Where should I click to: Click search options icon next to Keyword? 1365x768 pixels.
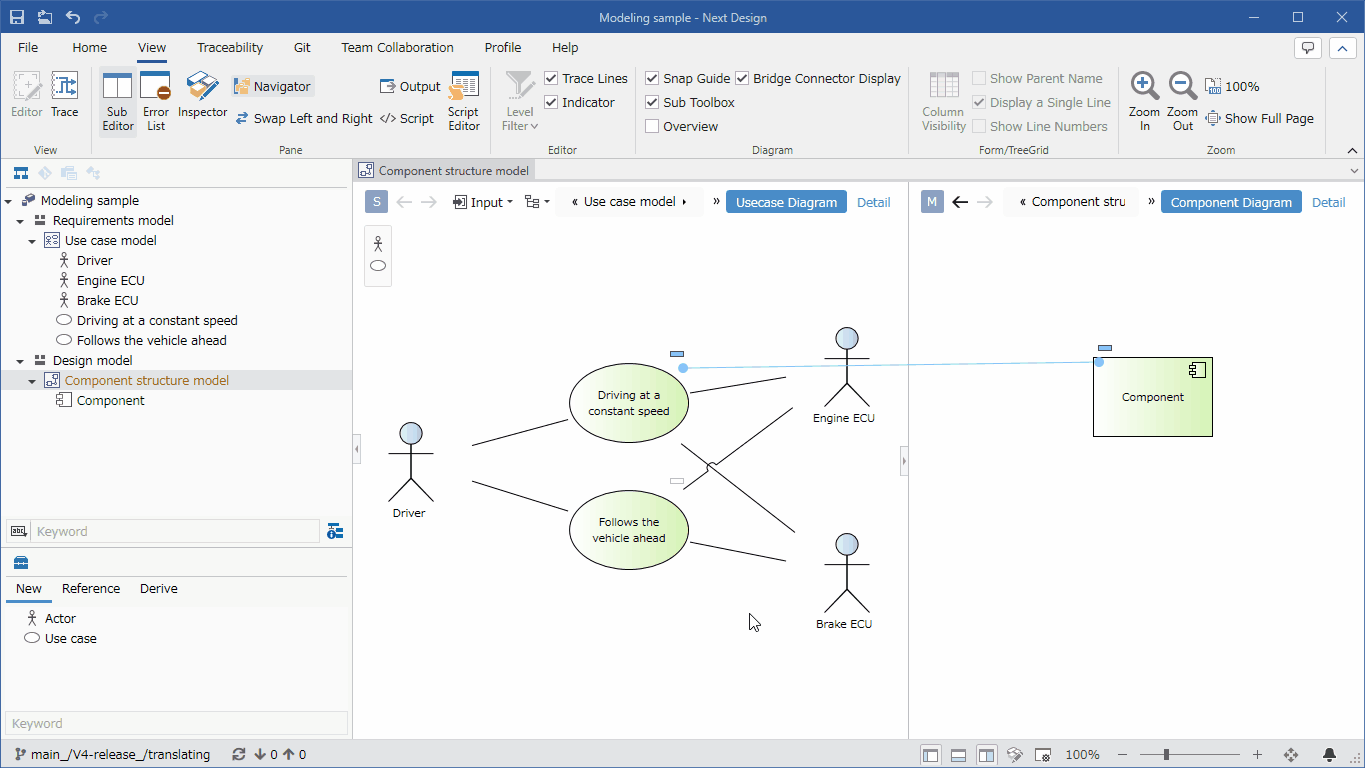pos(335,531)
